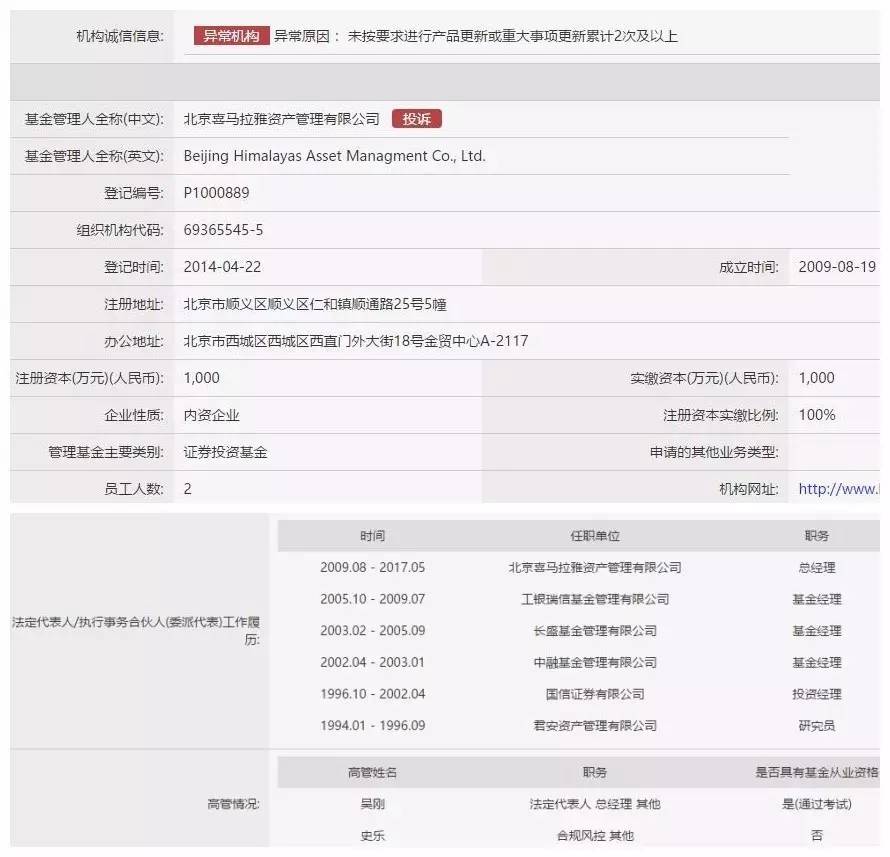Click qualification value 是(通过考试)

(x=817, y=804)
